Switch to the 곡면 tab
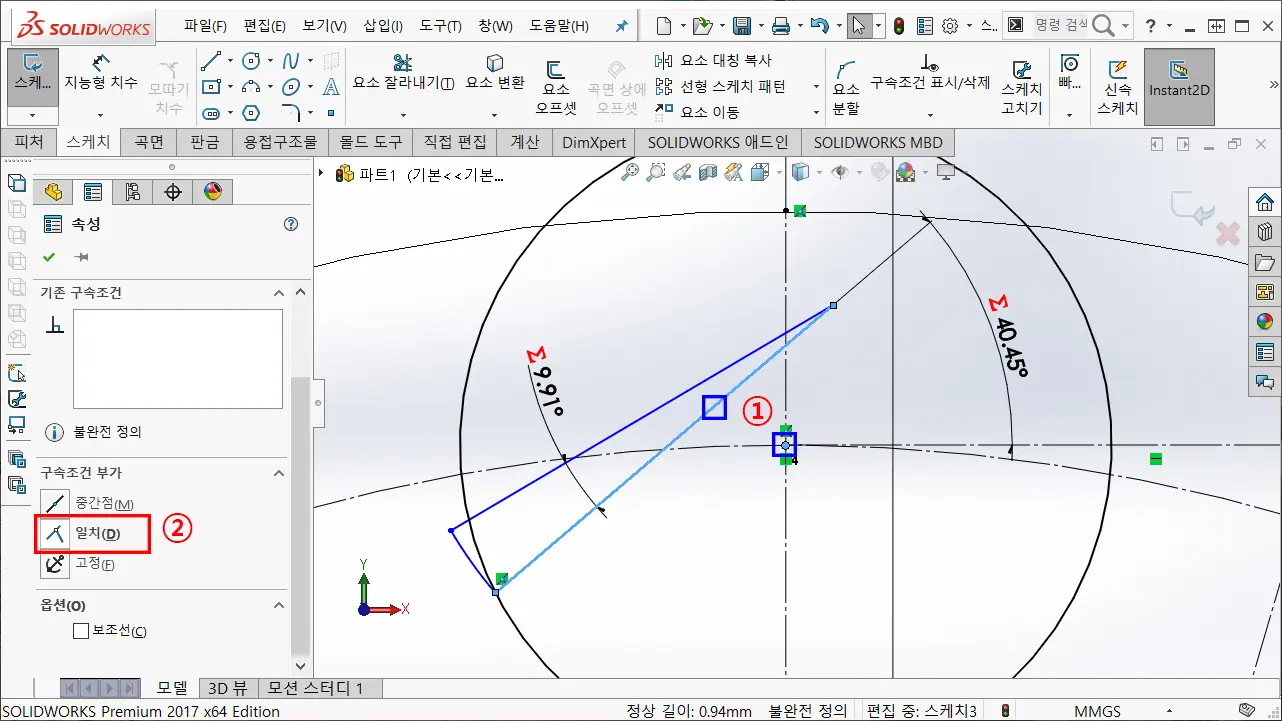1282x721 pixels. [x=148, y=142]
